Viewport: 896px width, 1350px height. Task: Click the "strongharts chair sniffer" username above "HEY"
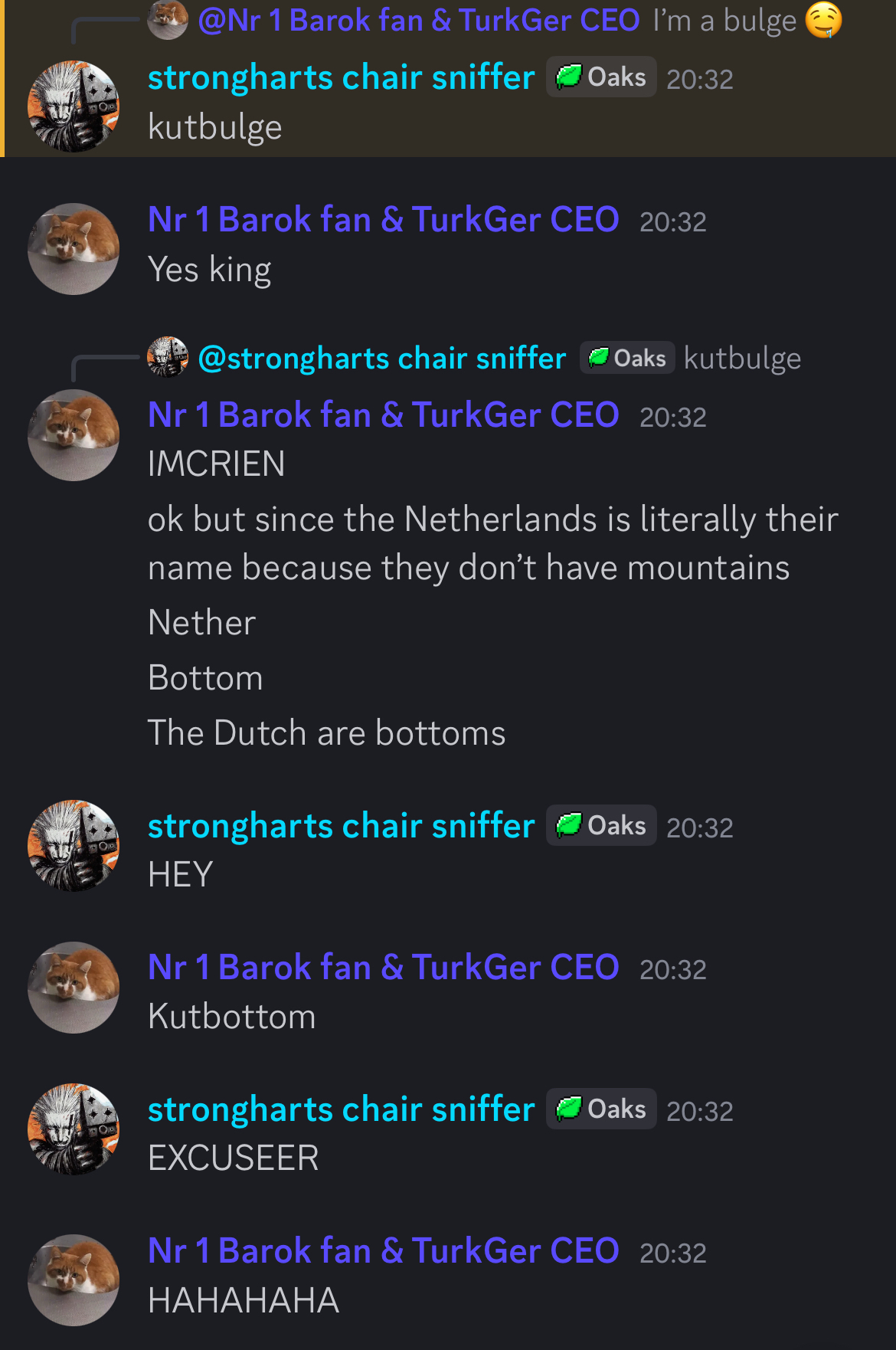pyautogui.click(x=341, y=826)
